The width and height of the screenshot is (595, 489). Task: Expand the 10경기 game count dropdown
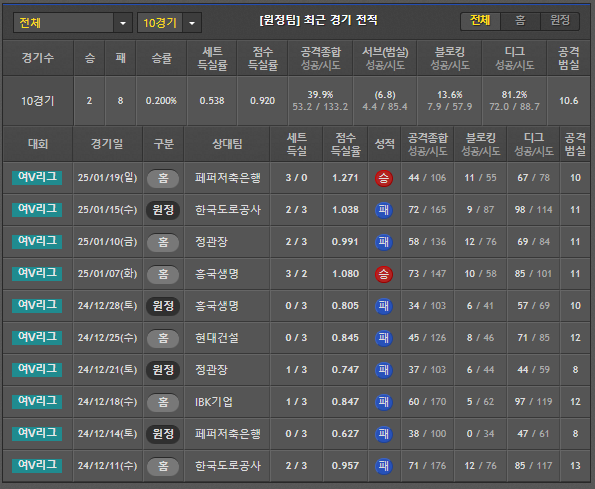(169, 23)
